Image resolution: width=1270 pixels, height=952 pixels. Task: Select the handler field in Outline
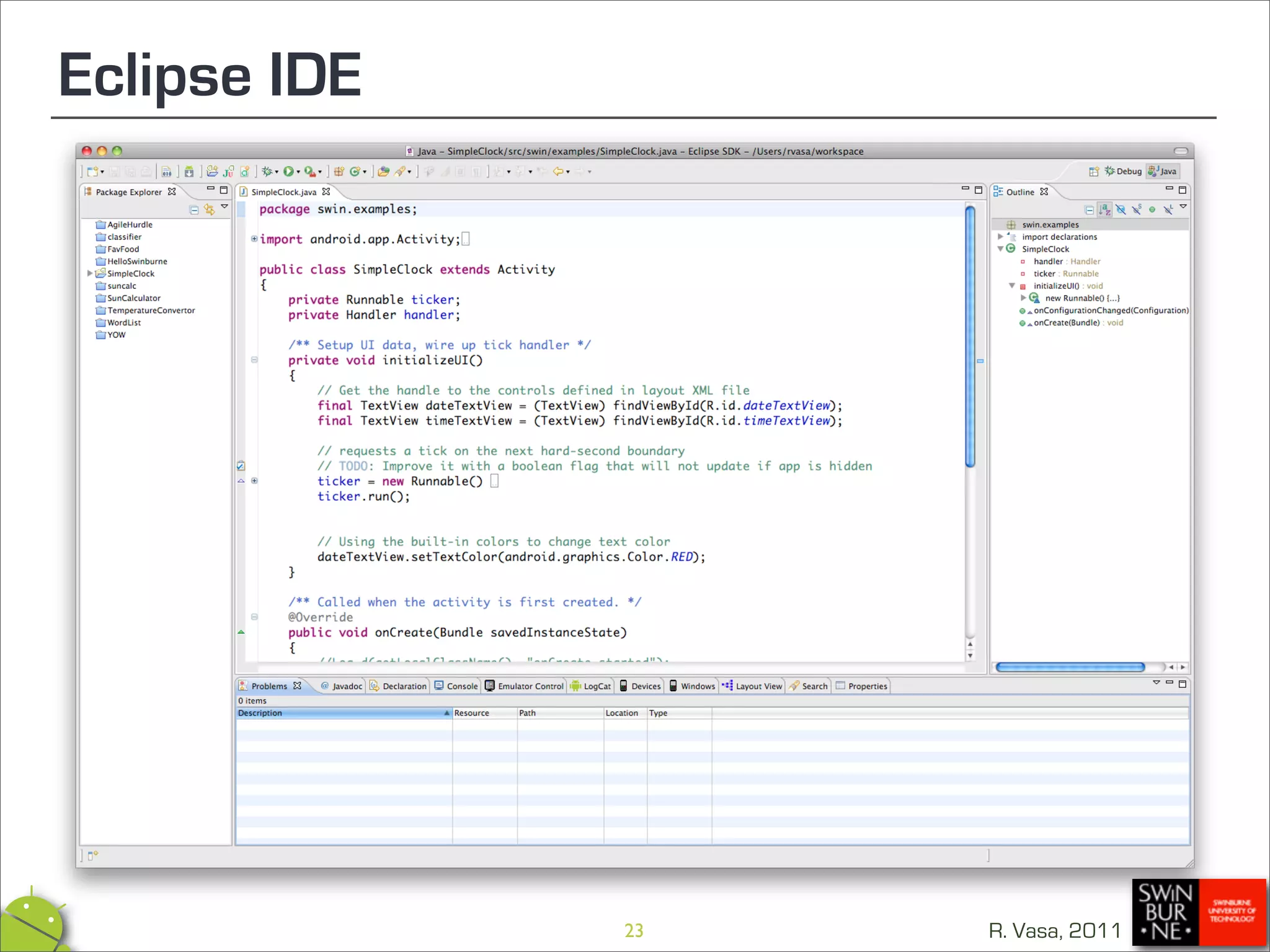coord(1060,262)
